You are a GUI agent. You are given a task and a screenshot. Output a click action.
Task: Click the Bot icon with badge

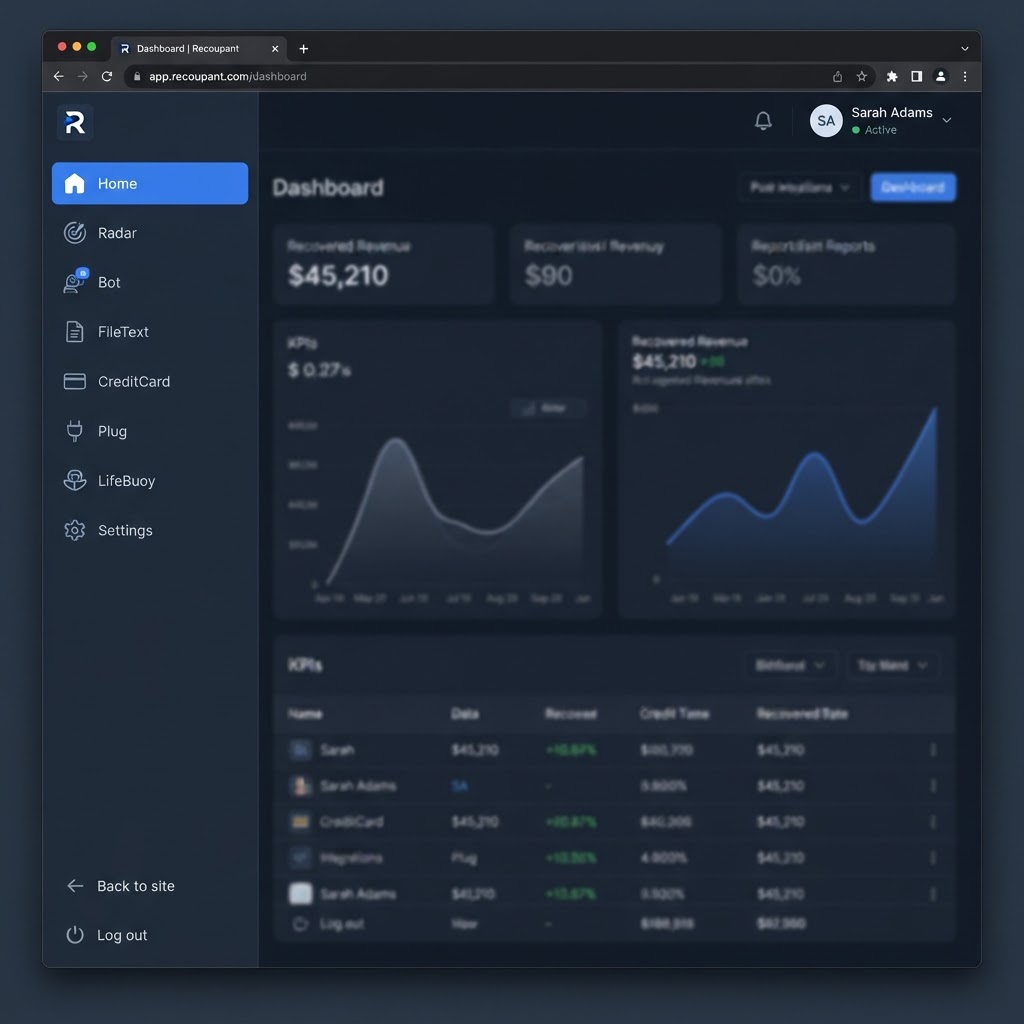(76, 281)
